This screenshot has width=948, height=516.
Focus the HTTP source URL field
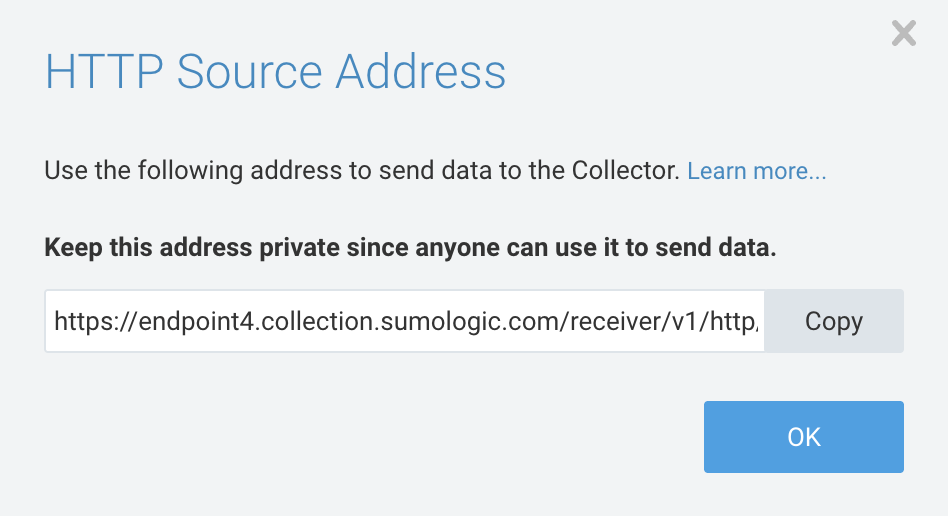(405, 322)
